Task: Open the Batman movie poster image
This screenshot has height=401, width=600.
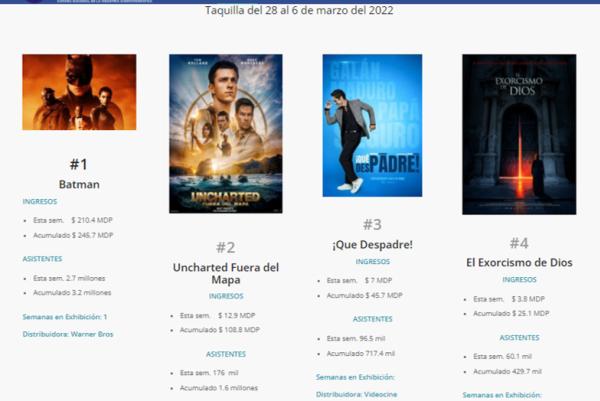Action: 79,92
